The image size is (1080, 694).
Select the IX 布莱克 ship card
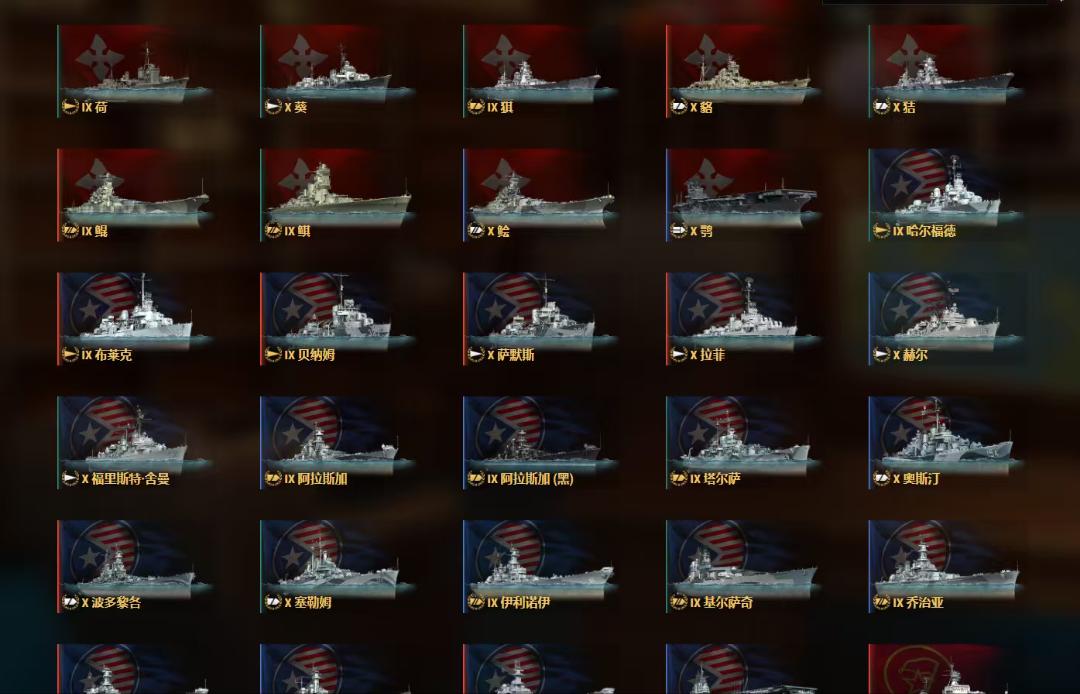[133, 319]
